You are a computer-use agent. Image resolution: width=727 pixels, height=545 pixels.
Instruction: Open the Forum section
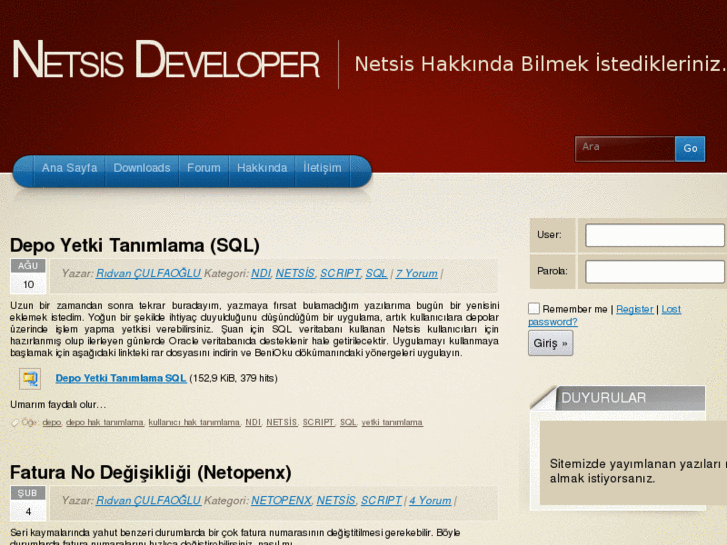pyautogui.click(x=204, y=168)
